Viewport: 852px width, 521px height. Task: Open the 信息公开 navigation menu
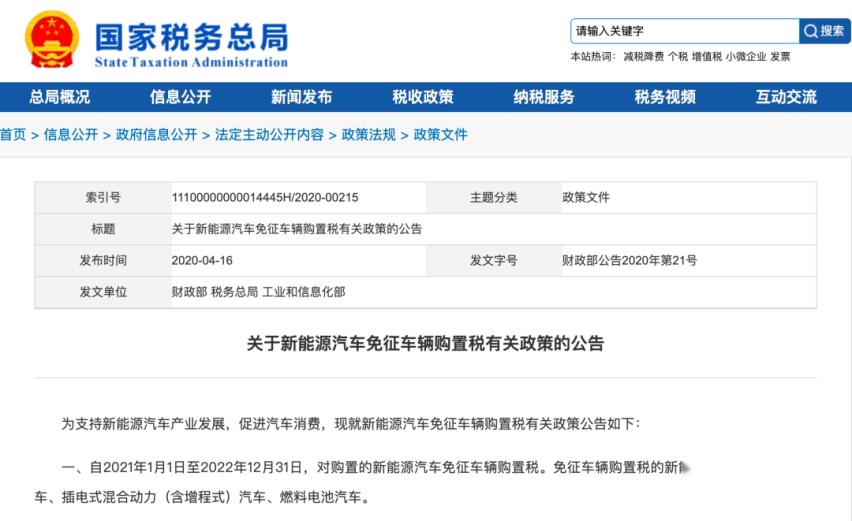(x=180, y=97)
